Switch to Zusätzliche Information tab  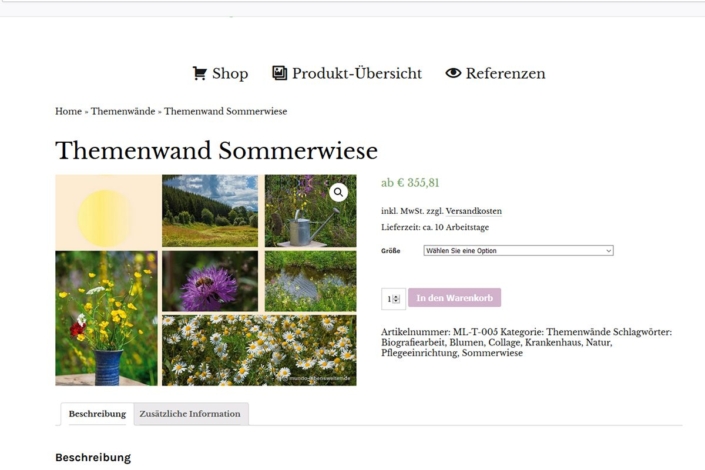pyautogui.click(x=190, y=414)
